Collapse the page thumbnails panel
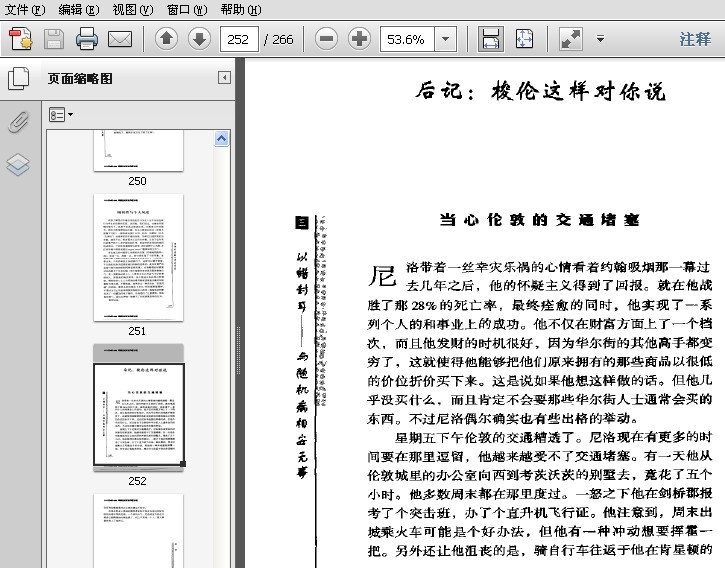This screenshot has height=568, width=725. 225,78
